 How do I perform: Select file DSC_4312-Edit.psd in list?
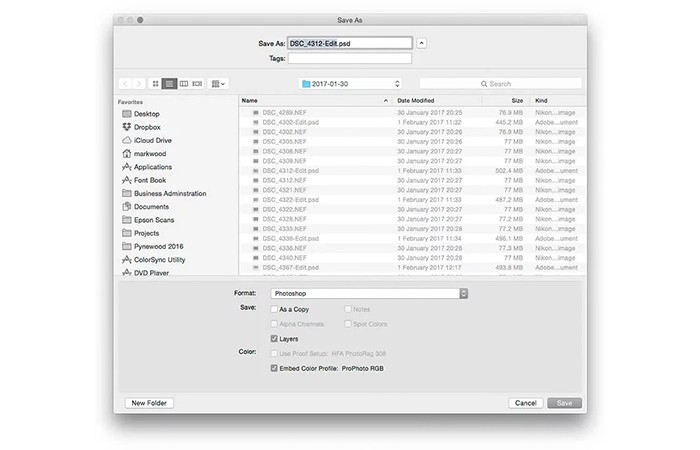(413, 171)
